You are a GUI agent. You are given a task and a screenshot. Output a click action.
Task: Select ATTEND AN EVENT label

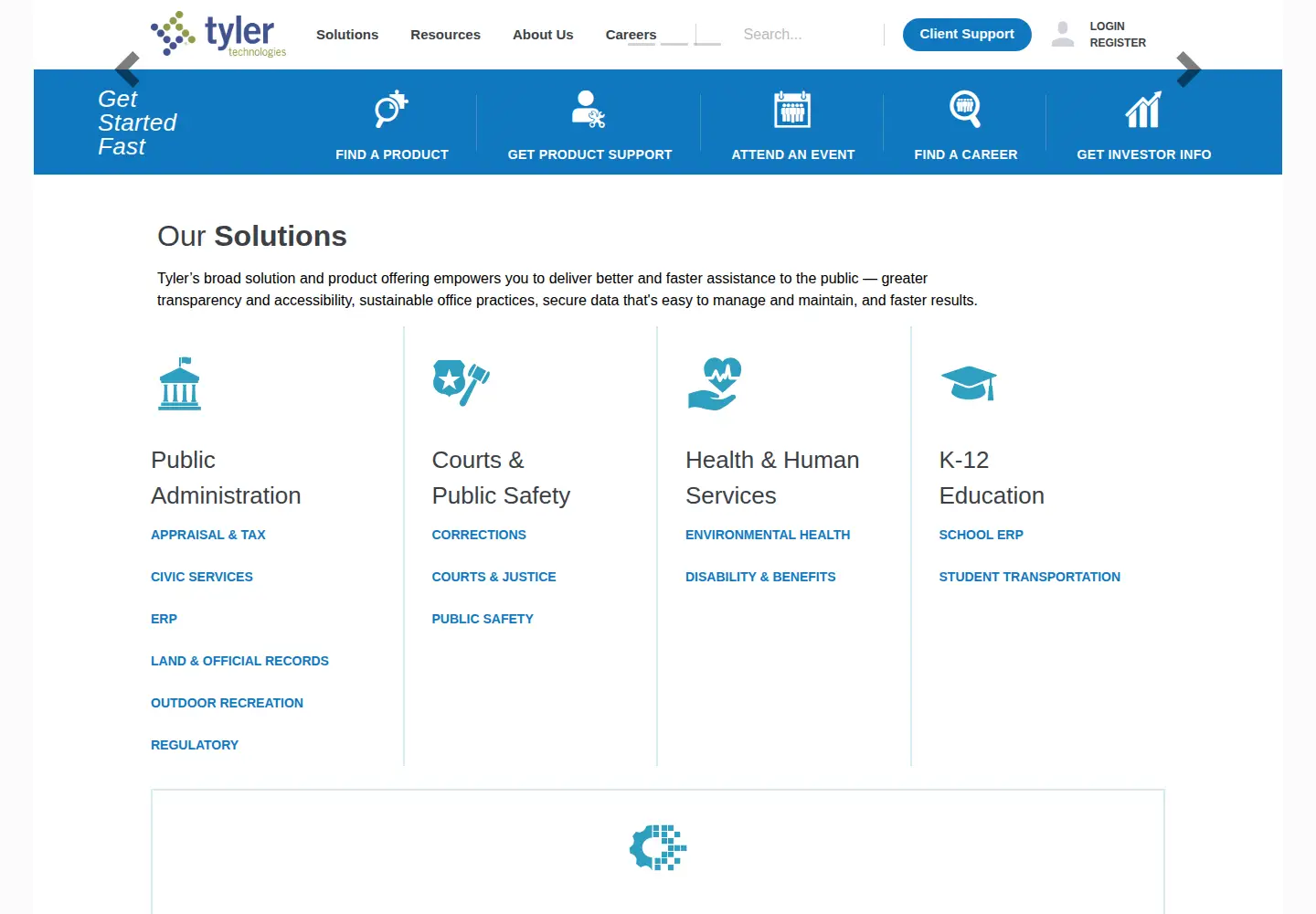(x=793, y=154)
